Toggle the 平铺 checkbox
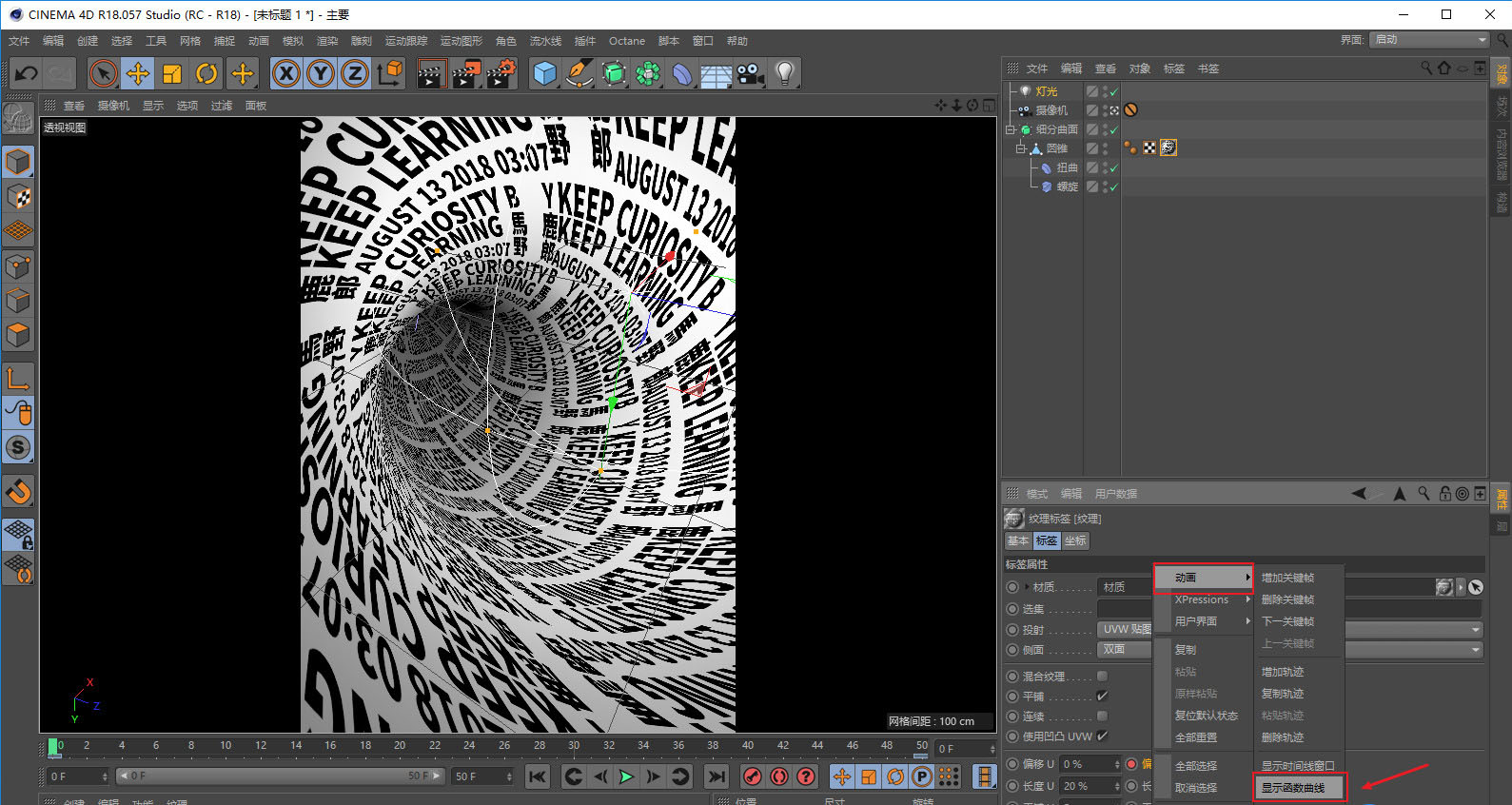This screenshot has width=1512, height=805. point(1102,697)
